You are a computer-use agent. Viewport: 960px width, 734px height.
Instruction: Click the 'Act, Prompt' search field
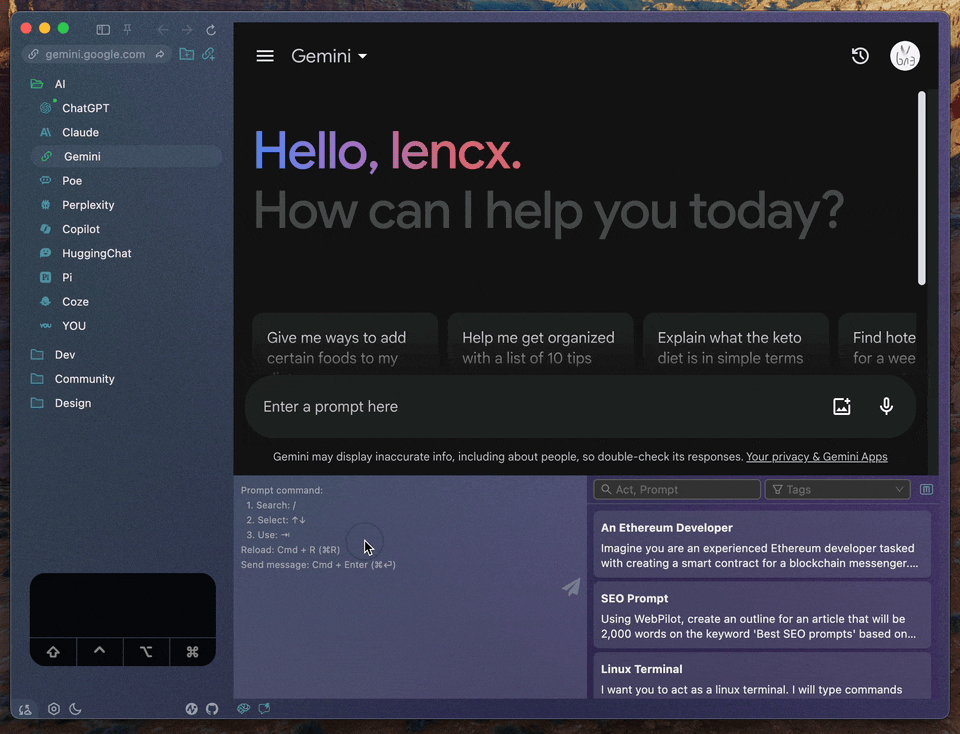(677, 490)
